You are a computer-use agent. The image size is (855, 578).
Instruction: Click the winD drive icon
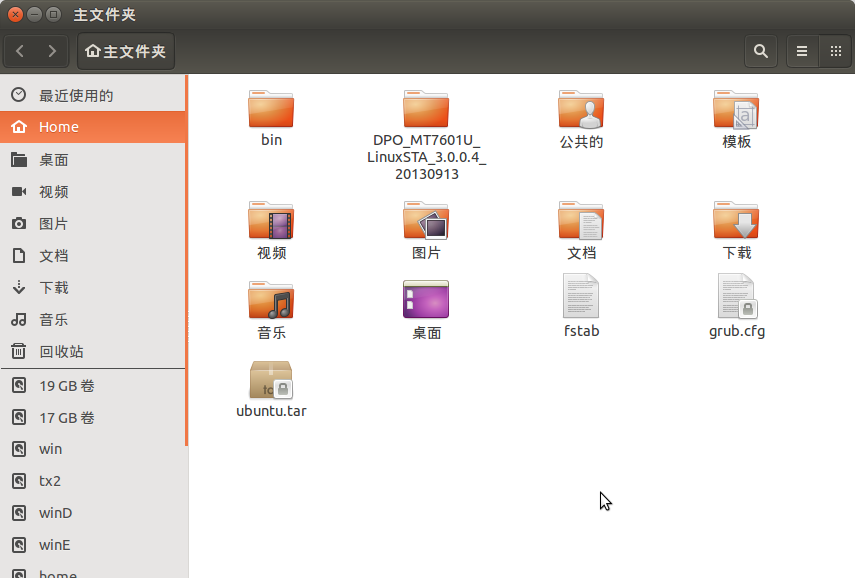(x=19, y=513)
